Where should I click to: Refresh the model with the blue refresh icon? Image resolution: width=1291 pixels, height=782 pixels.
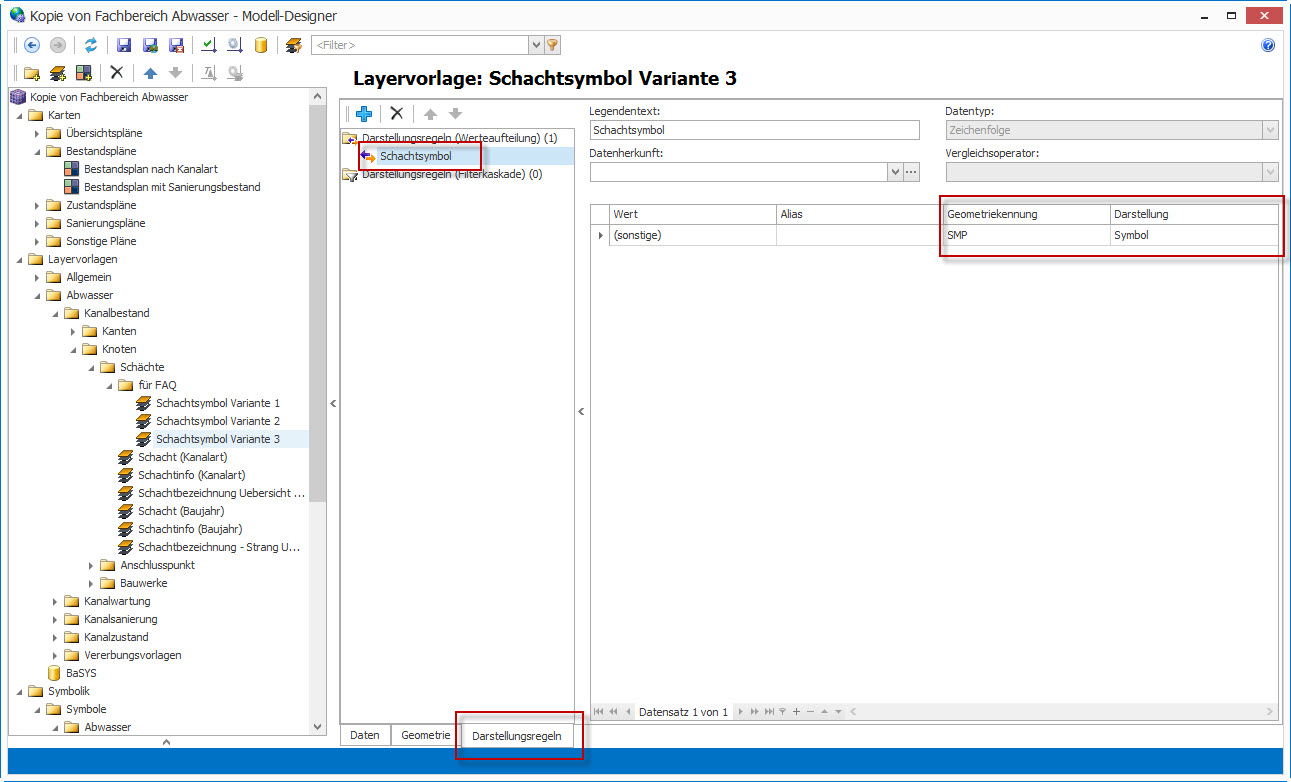(91, 45)
